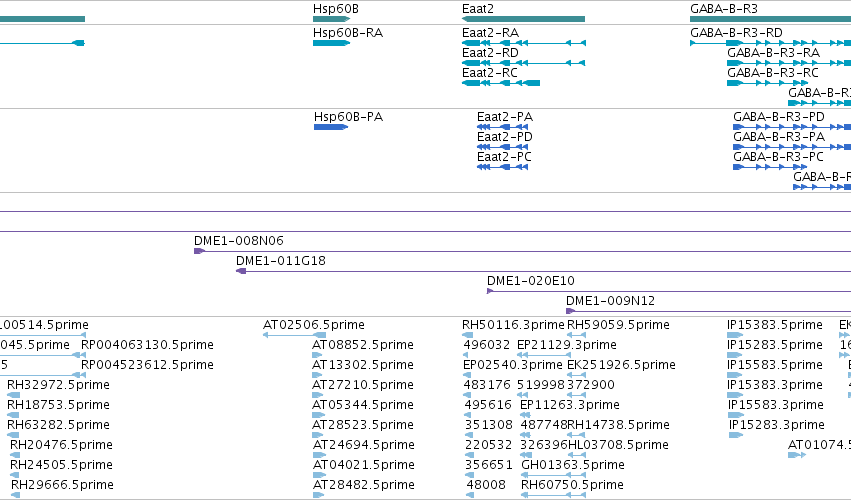Select the Eaat2-RD transcript label
The image size is (851, 500).
[x=490, y=53]
